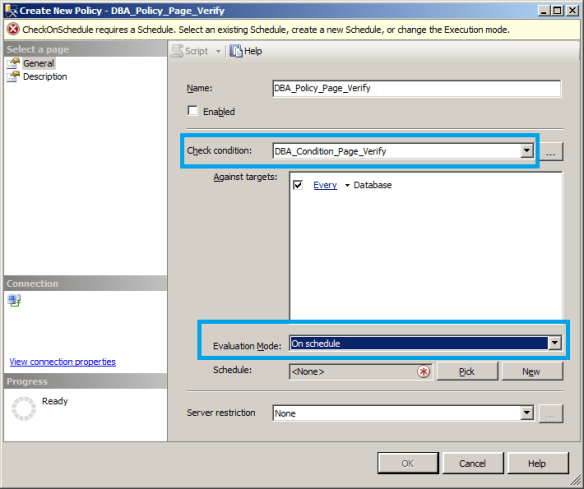584x489 pixels.
Task: Click the progress spinner icon
Action: click(x=24, y=408)
